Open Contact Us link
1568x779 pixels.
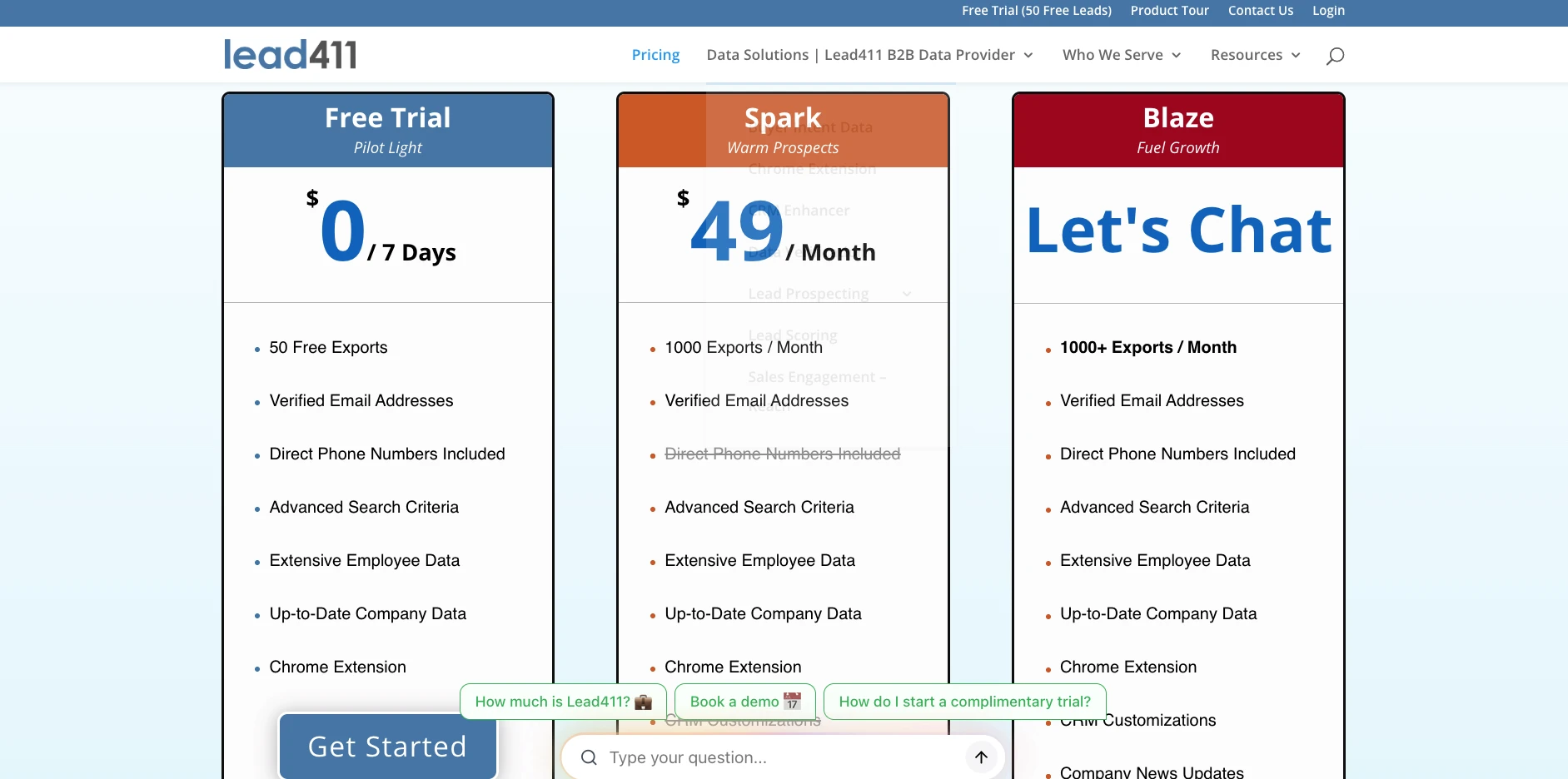point(1261,11)
